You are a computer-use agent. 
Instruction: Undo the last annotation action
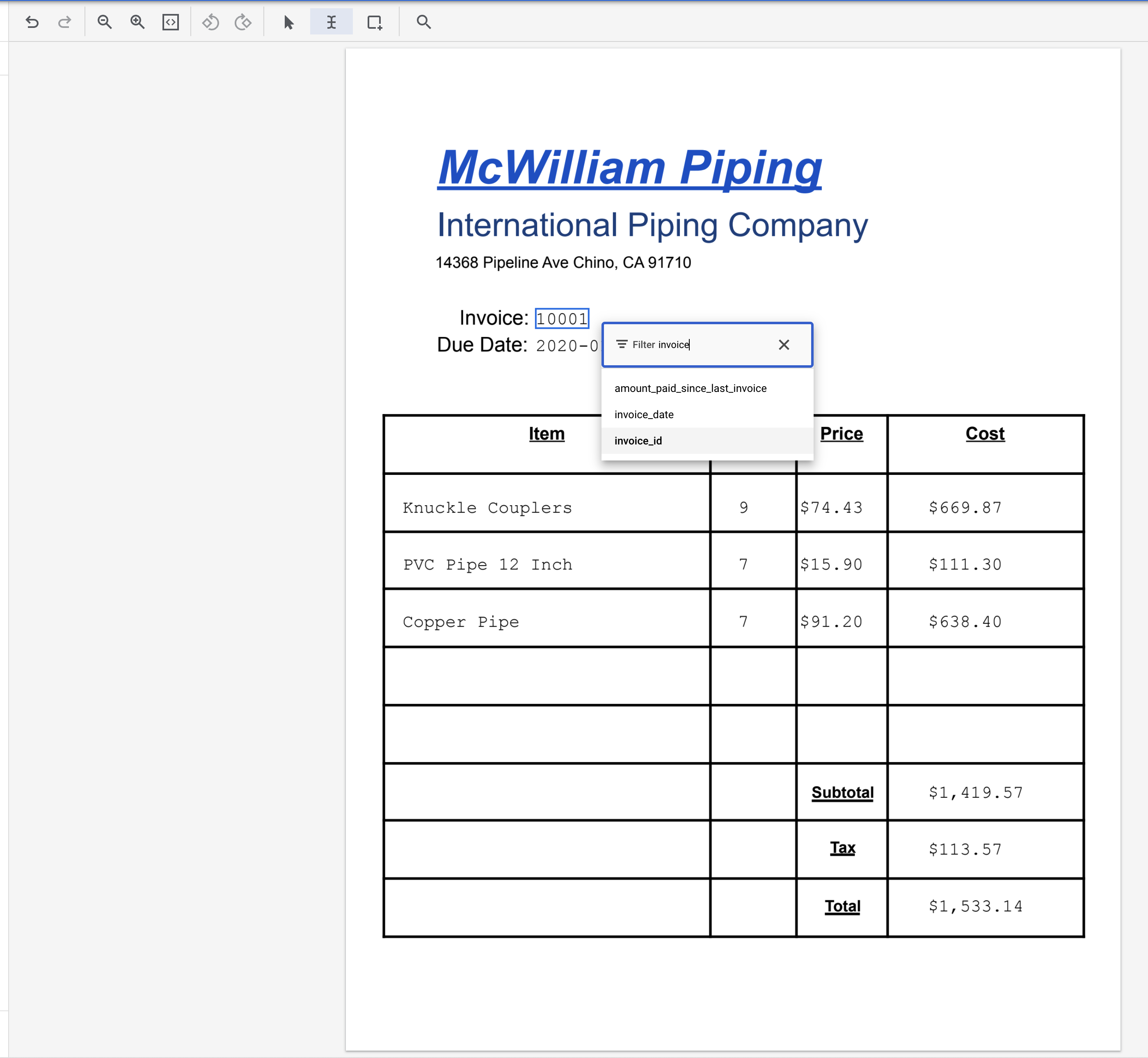coord(33,22)
